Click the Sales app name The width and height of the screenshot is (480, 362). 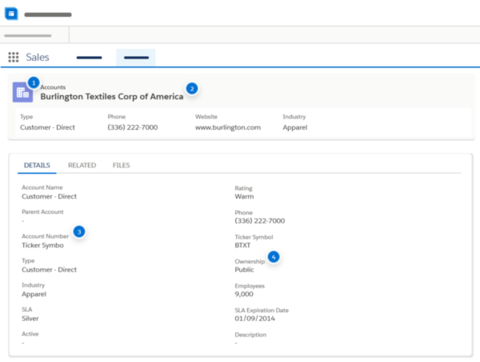click(37, 57)
